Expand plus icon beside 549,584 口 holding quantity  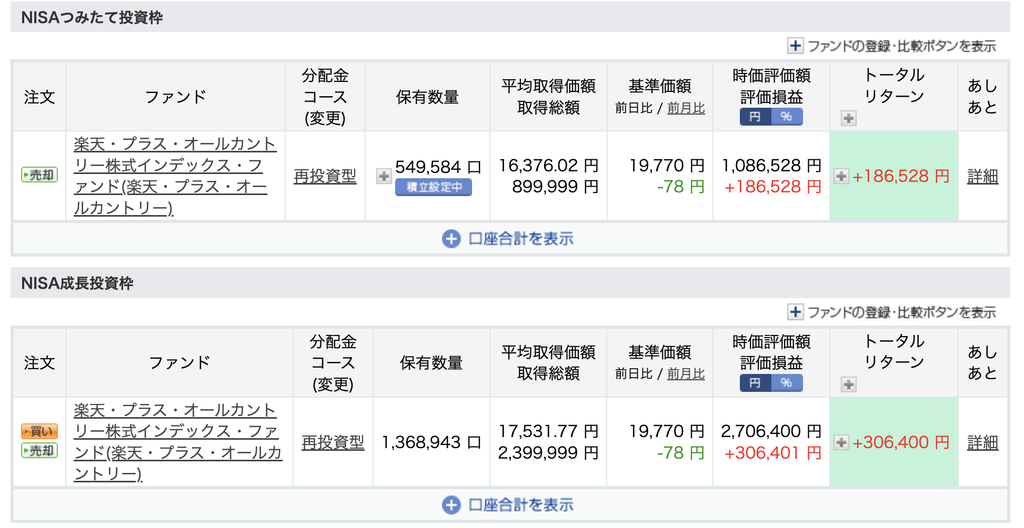coord(384,176)
